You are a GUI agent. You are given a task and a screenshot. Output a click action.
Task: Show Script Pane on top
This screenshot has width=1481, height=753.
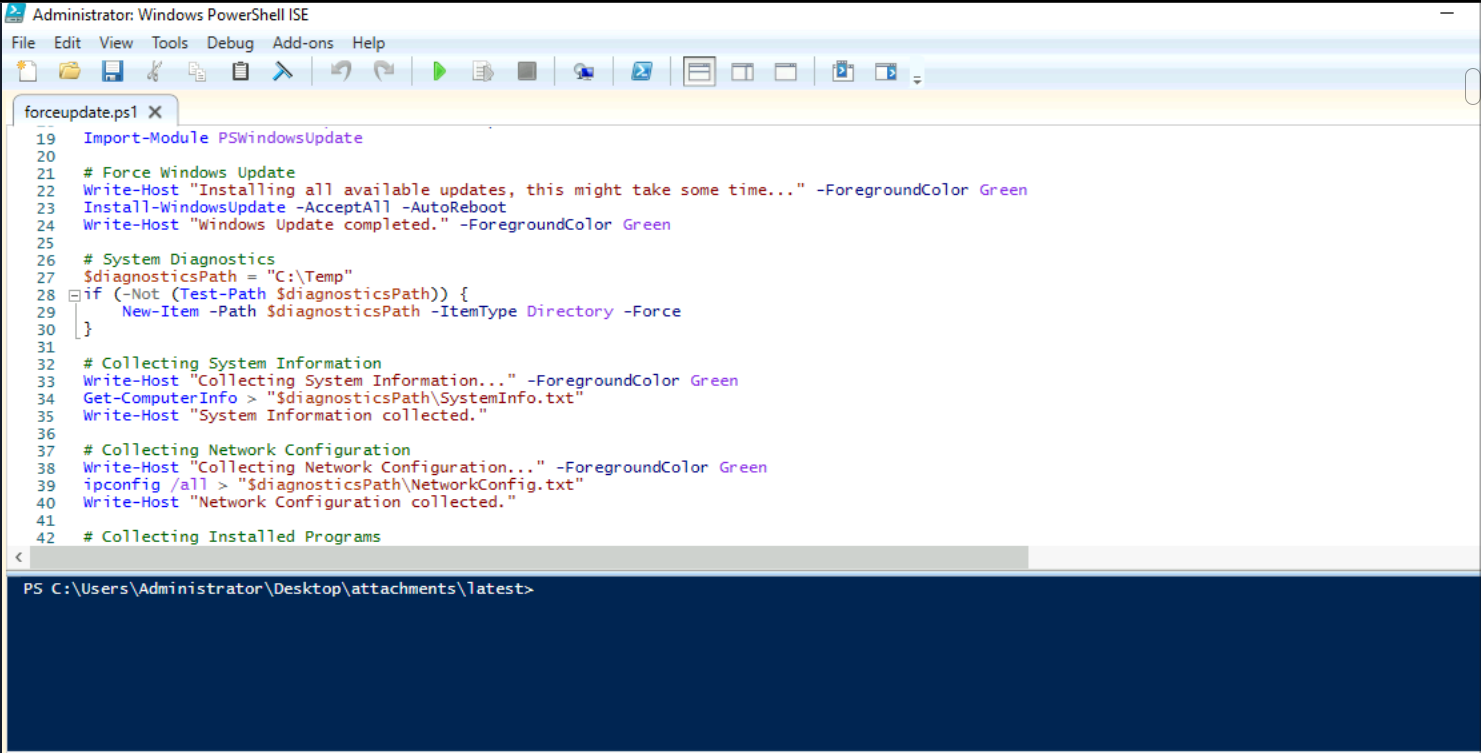[698, 71]
